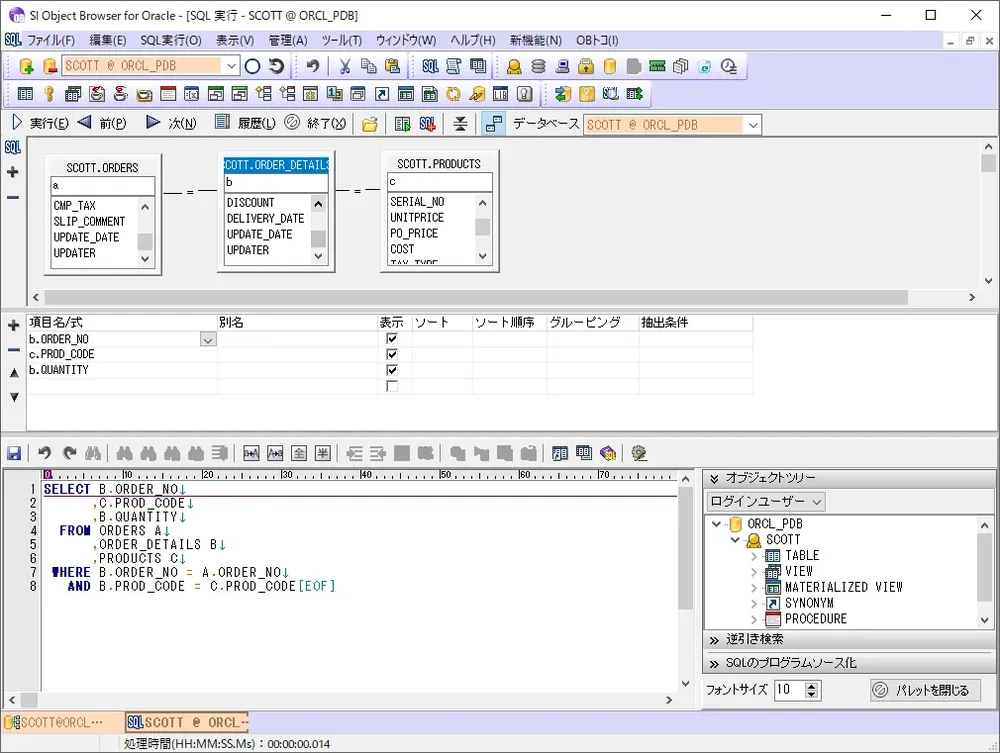
Task: Click the 次(N) next button
Action: (171, 123)
